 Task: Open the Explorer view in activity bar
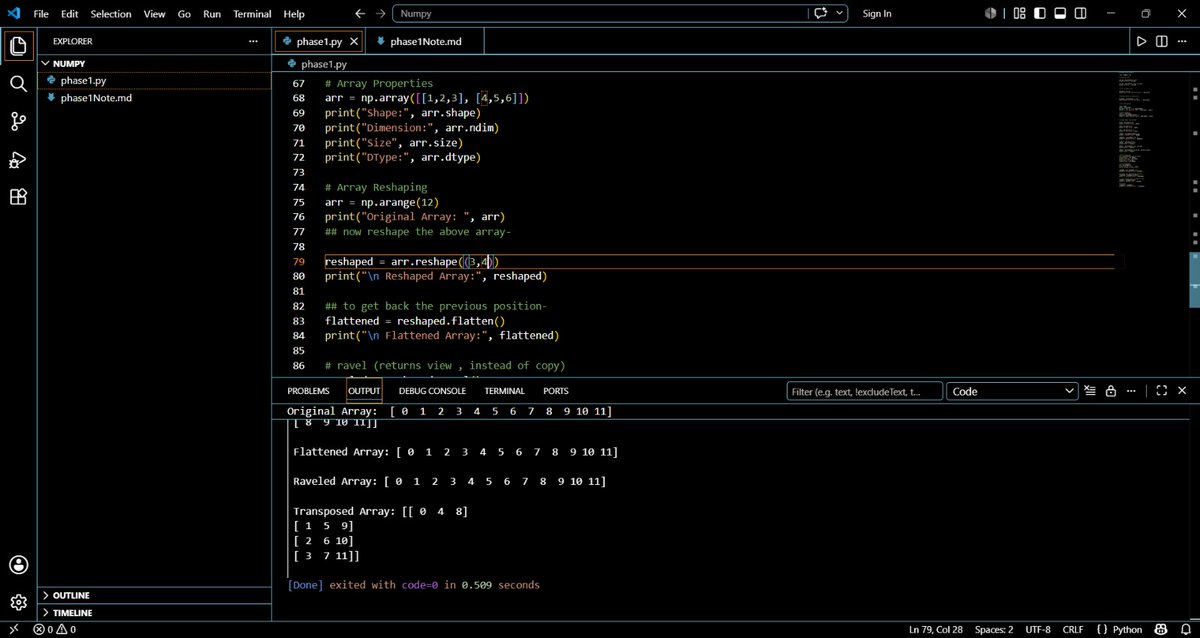click(18, 46)
